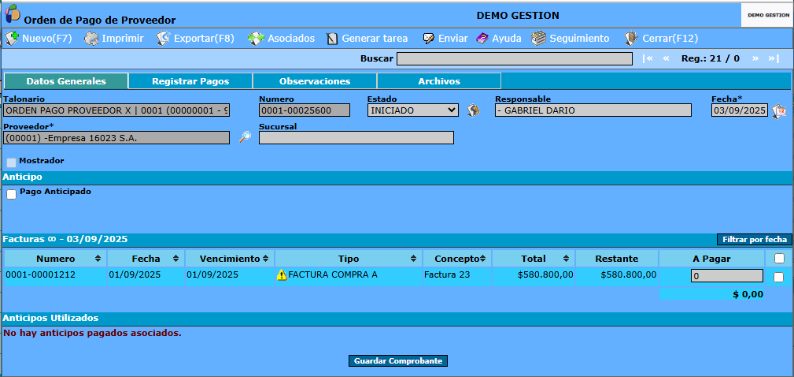Check the row checkbox for invoice 0001-00001212

[779, 277]
